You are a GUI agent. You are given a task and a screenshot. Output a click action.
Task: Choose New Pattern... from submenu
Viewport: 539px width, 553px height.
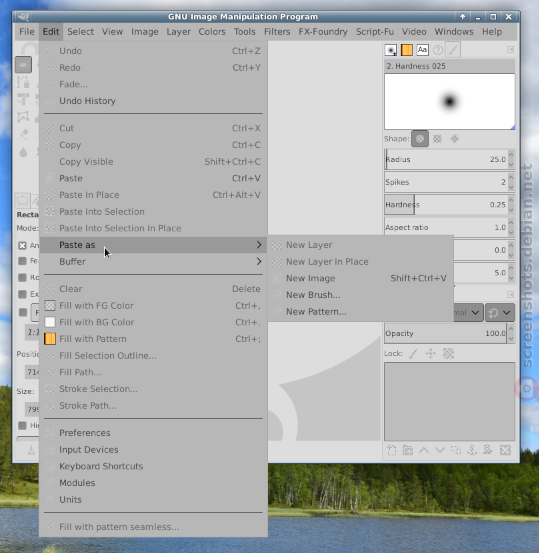click(360, 312)
